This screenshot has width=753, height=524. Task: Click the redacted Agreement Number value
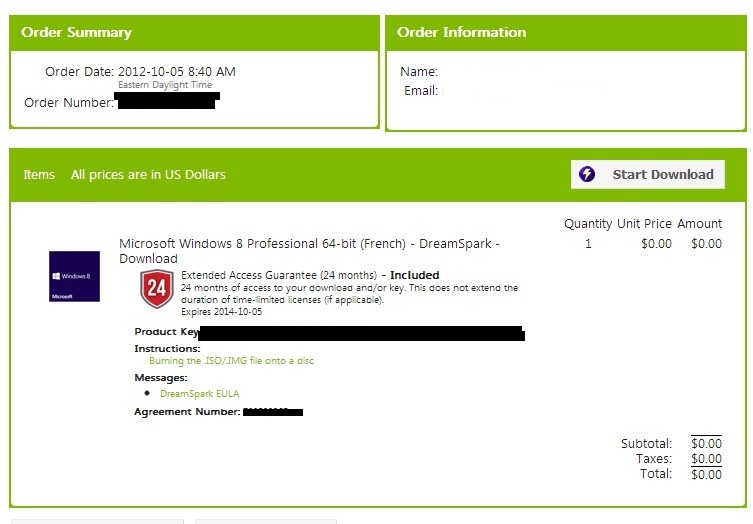click(x=273, y=412)
